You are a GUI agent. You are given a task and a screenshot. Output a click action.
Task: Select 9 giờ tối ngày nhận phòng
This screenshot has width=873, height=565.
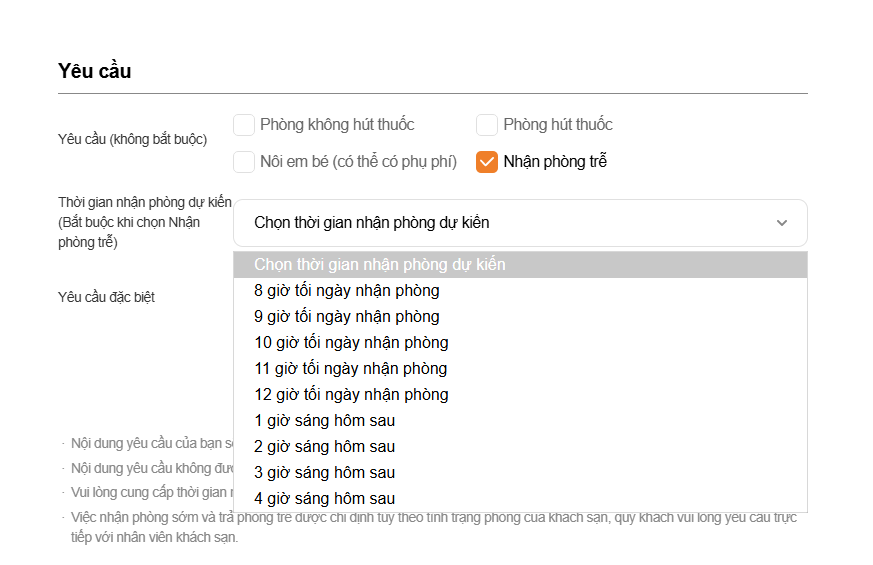tap(347, 317)
